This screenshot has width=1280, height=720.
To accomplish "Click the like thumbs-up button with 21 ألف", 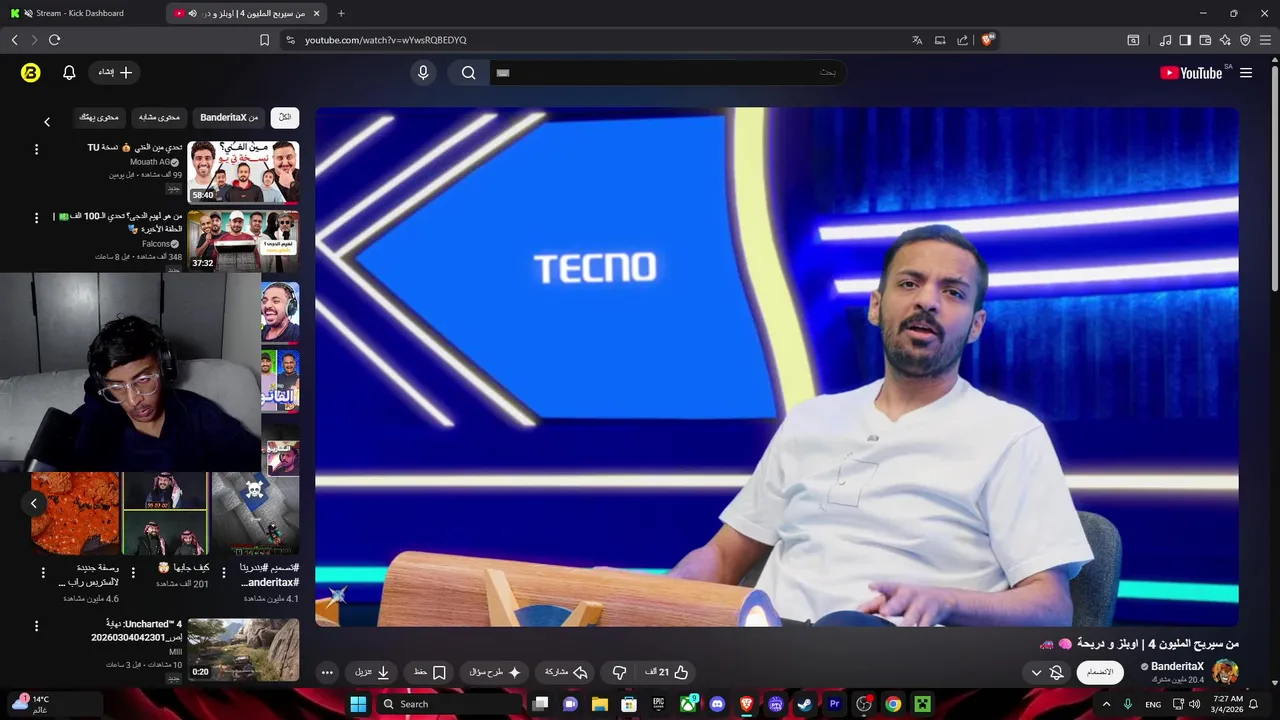I will [668, 672].
